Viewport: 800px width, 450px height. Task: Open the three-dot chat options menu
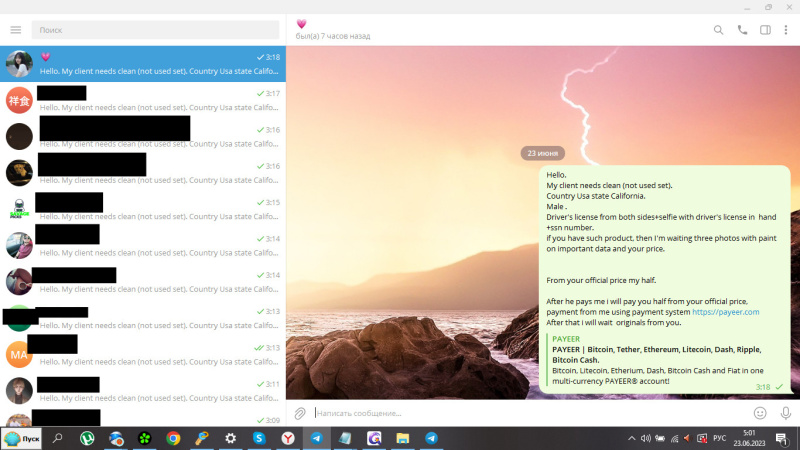click(786, 30)
